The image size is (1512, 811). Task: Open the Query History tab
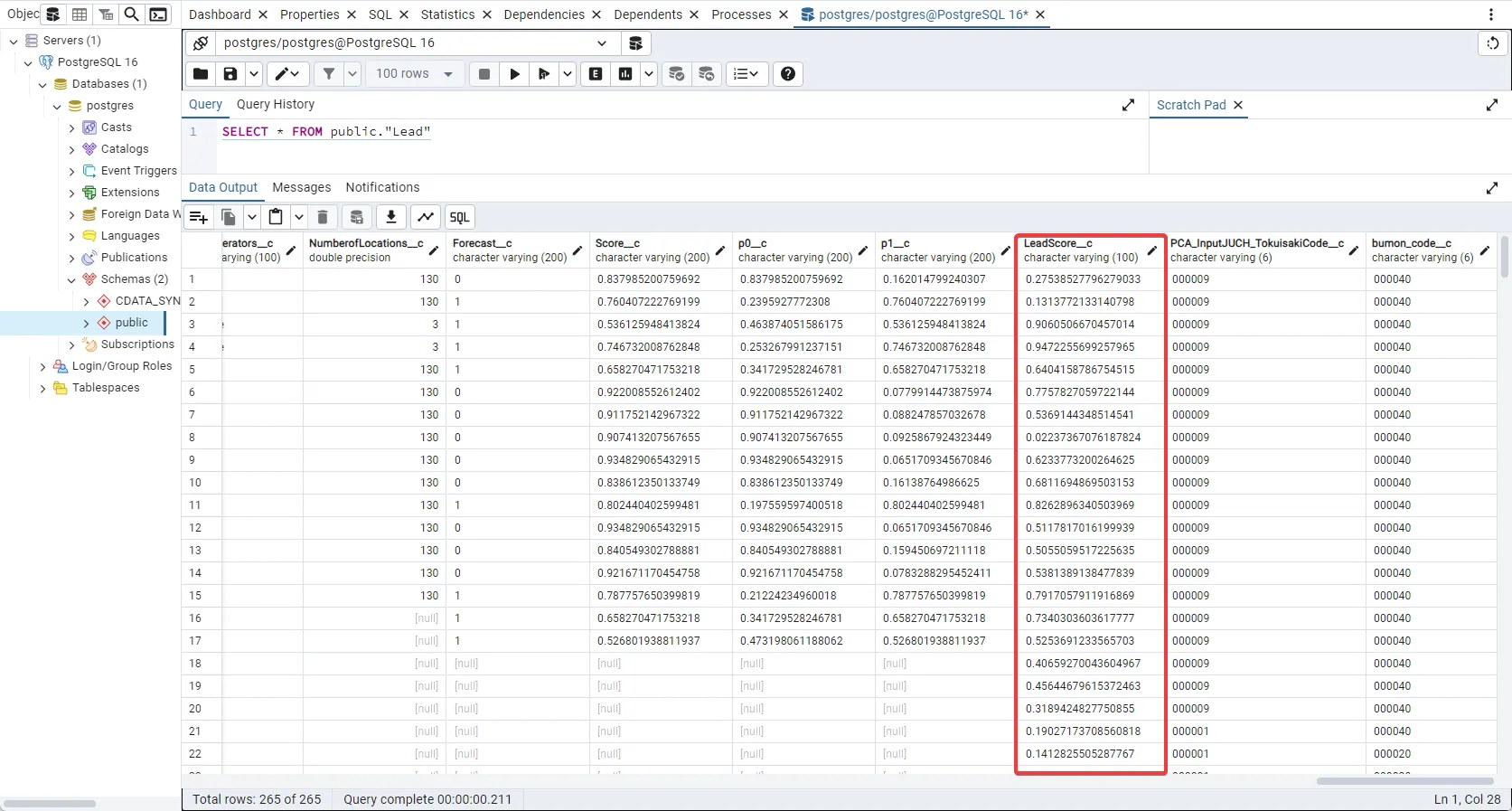click(x=276, y=104)
